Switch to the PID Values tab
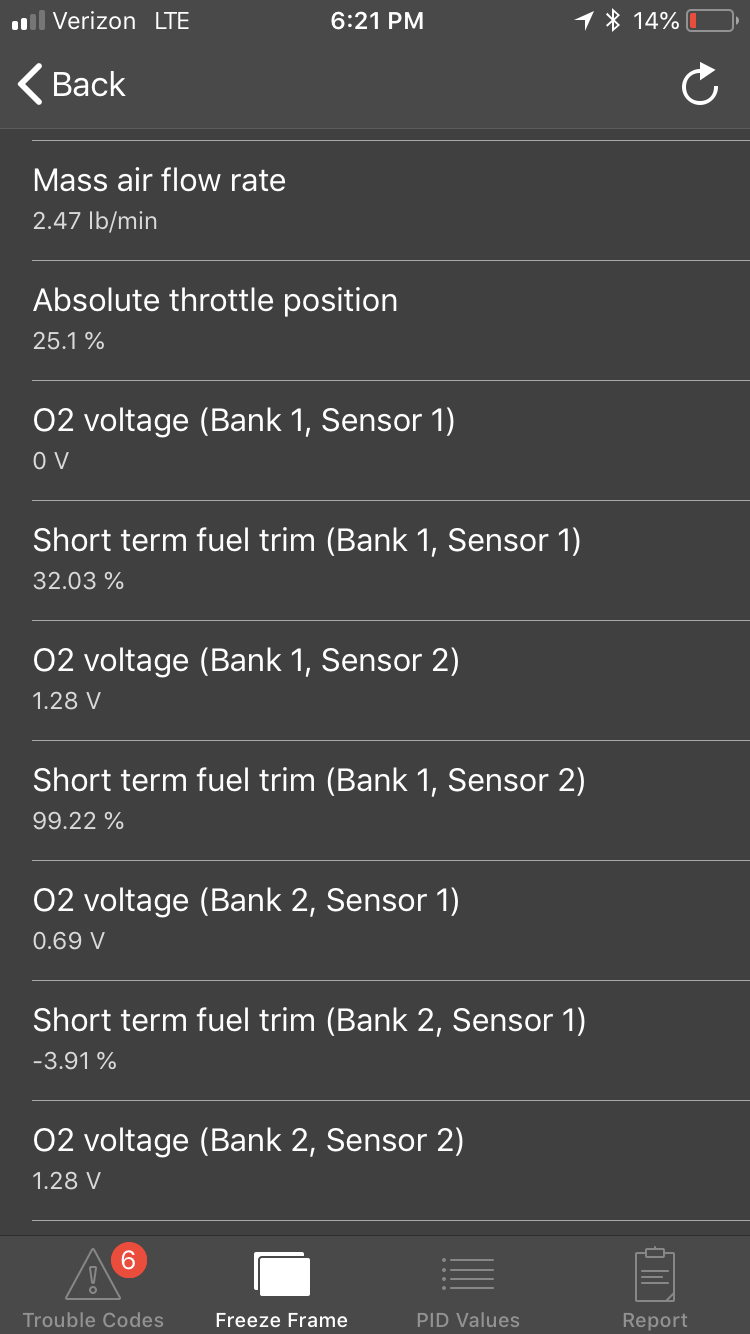 click(x=468, y=1320)
